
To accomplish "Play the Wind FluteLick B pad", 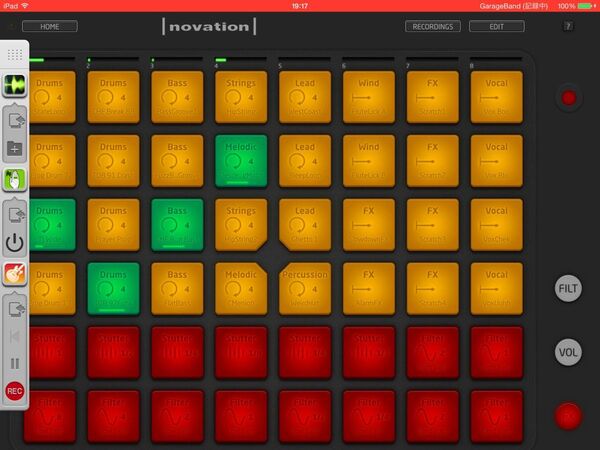I will click(369, 161).
